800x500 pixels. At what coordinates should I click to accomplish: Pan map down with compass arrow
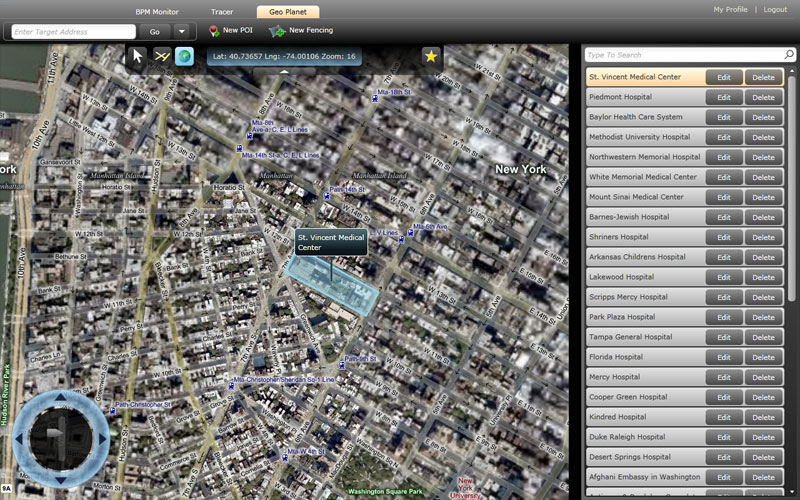tap(60, 480)
